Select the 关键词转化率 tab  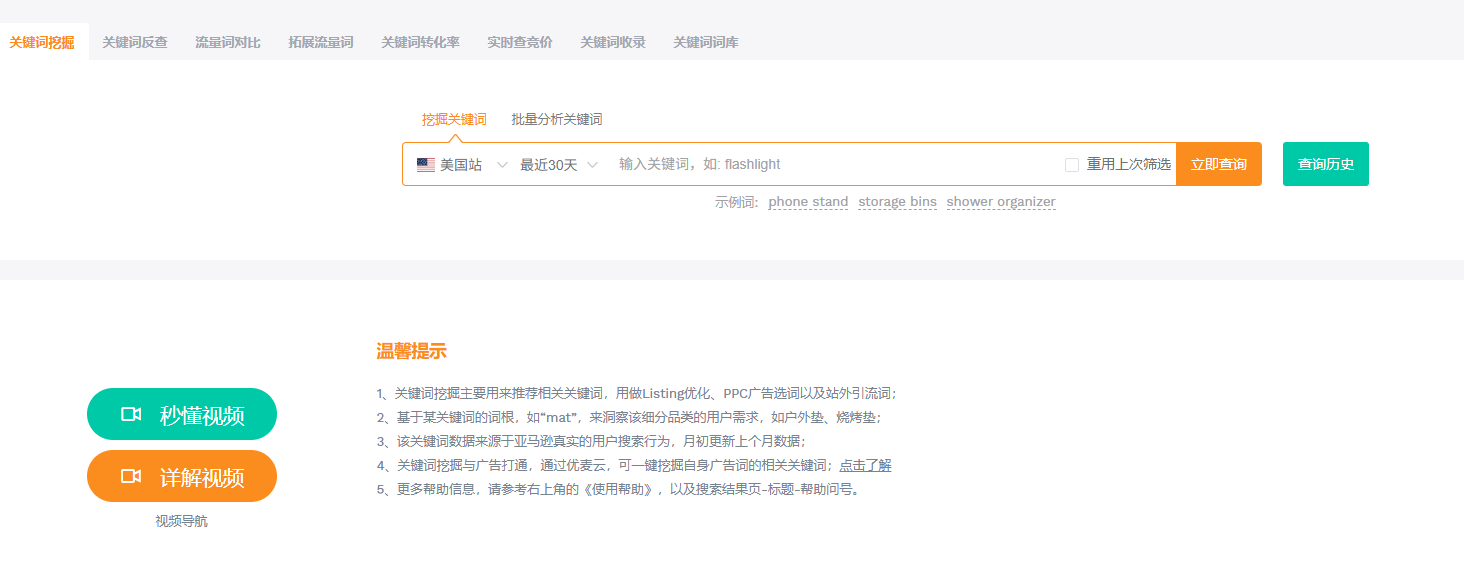click(420, 42)
